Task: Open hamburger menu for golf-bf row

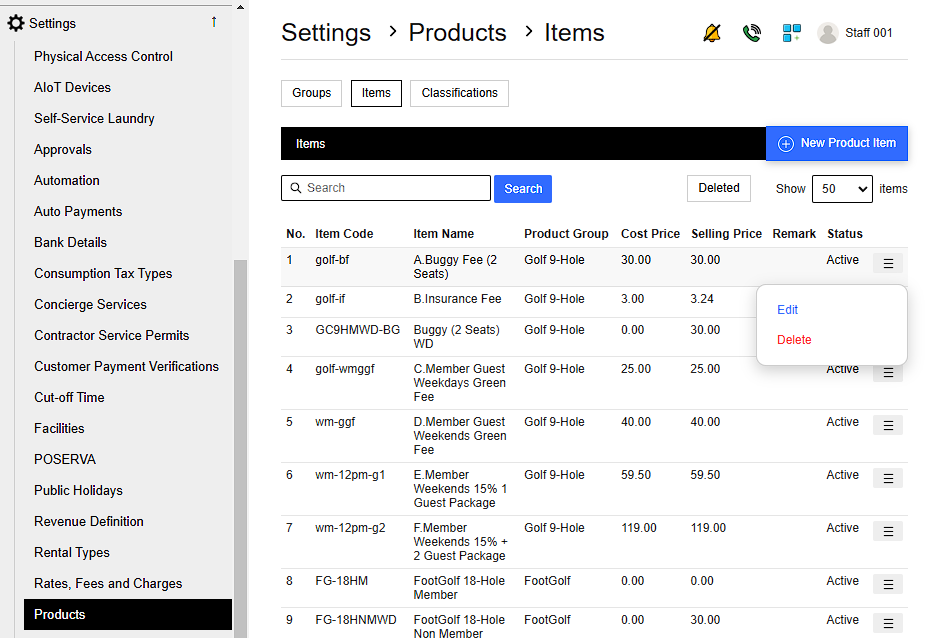Action: pos(887,263)
